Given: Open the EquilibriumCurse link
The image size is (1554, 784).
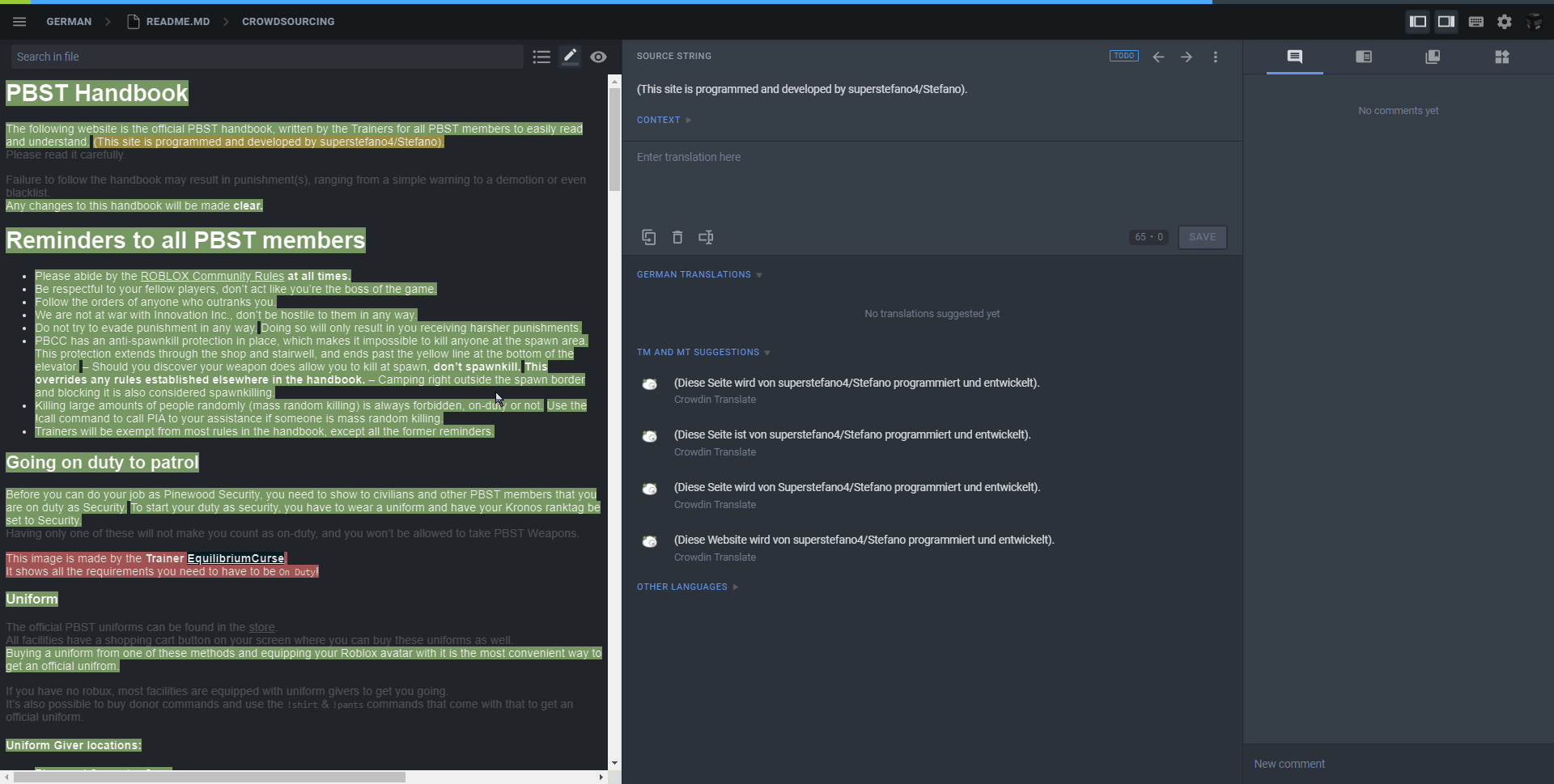Looking at the screenshot, I should (236, 558).
